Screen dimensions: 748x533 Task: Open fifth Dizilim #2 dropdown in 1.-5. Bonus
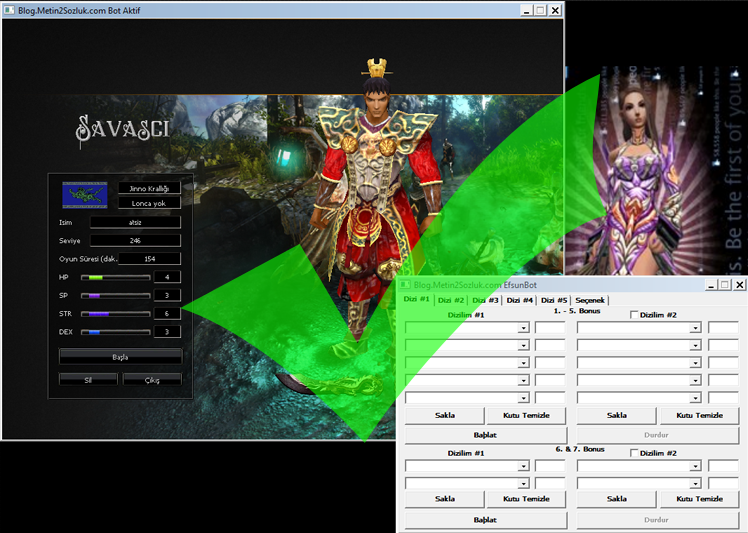pyautogui.click(x=695, y=397)
